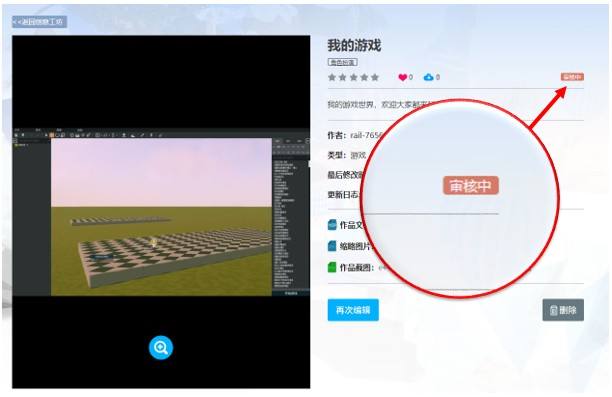This screenshot has height=397, width=612.
Task: Click the blue cloud download icon
Action: (x=428, y=77)
